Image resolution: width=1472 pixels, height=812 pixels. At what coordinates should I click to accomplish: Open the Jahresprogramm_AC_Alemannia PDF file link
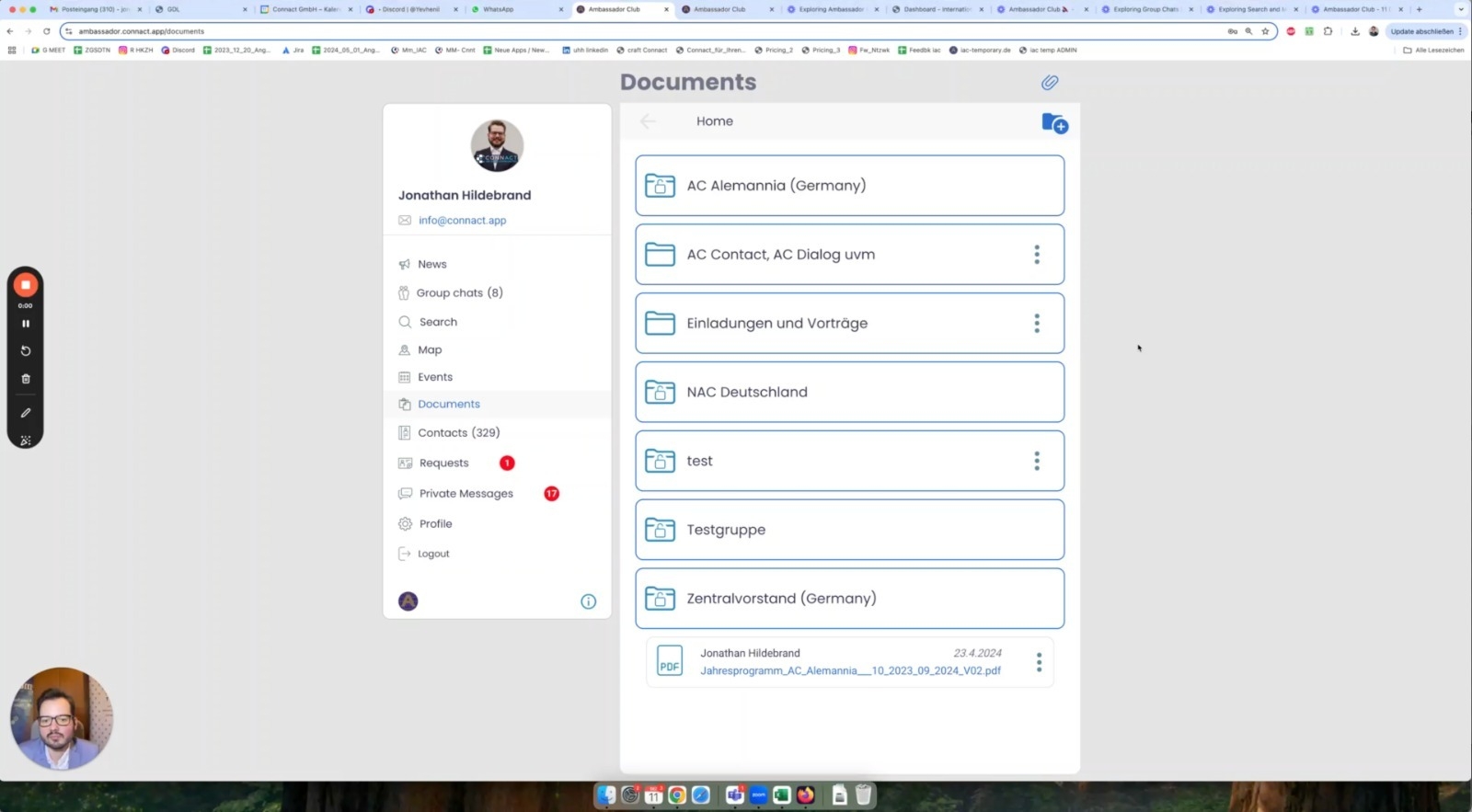pos(850,671)
